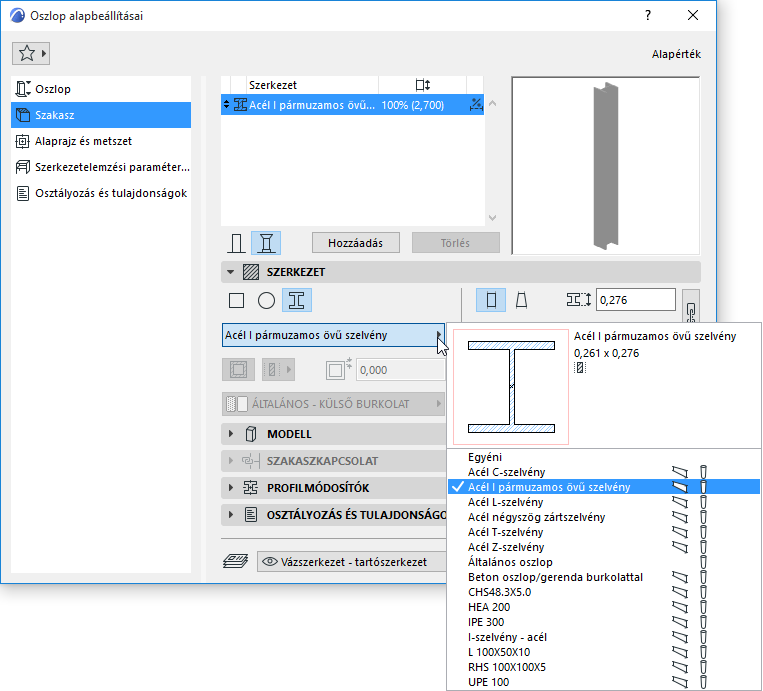Select the Szakasz page in sidebar
The image size is (763, 691).
click(x=101, y=115)
